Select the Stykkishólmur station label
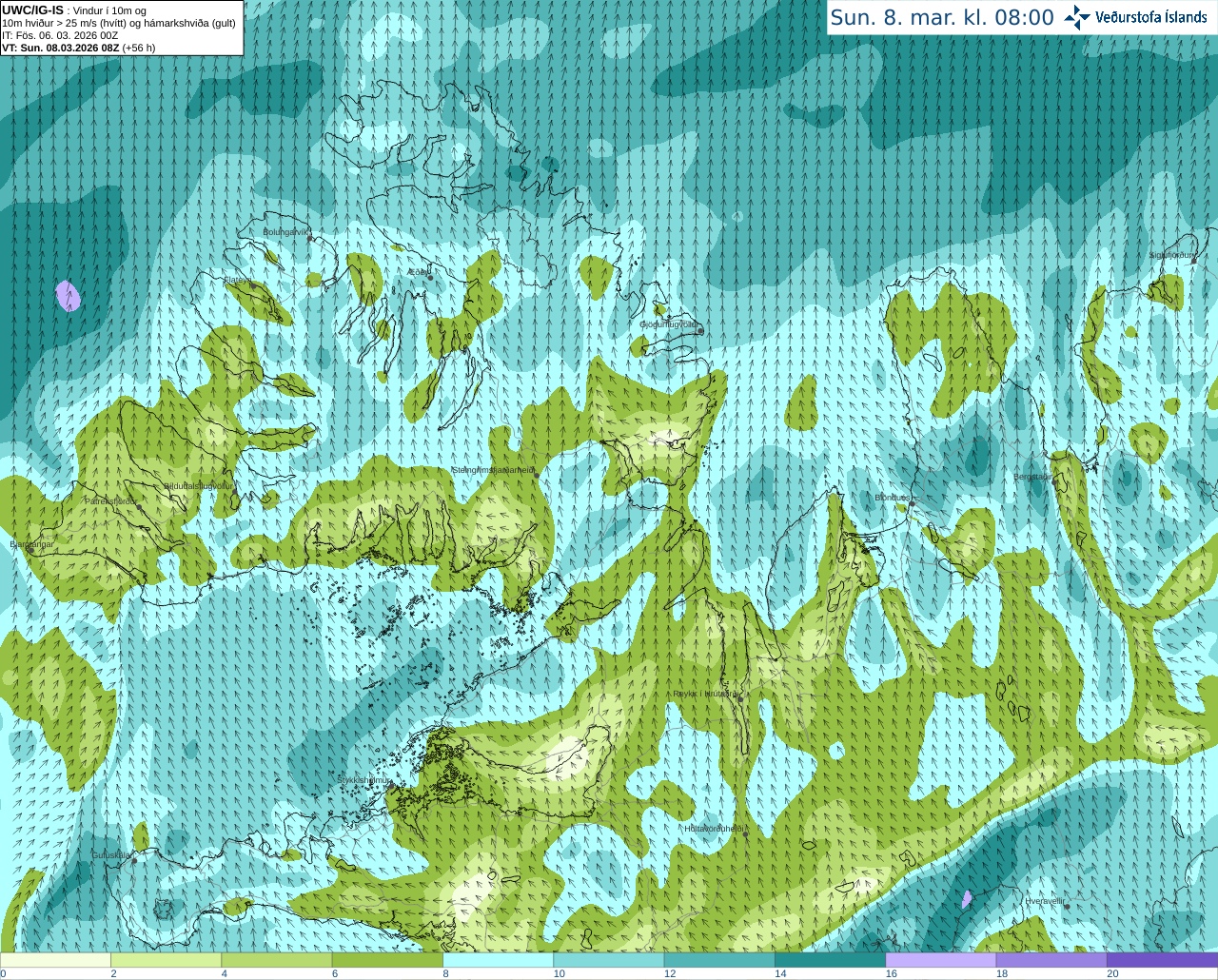Image resolution: width=1218 pixels, height=980 pixels. tap(363, 779)
